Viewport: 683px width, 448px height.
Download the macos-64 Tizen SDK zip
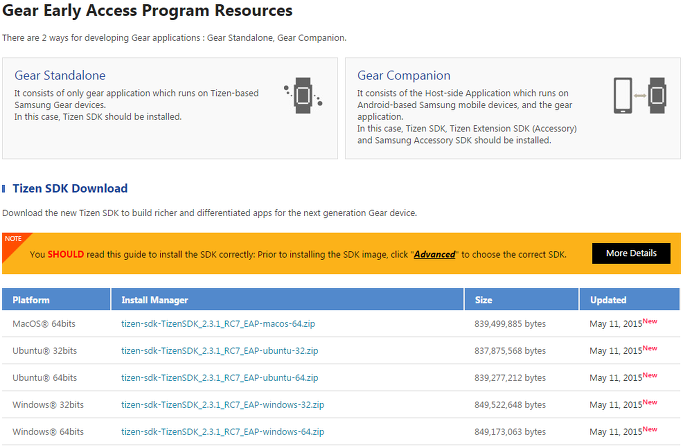click(218, 324)
